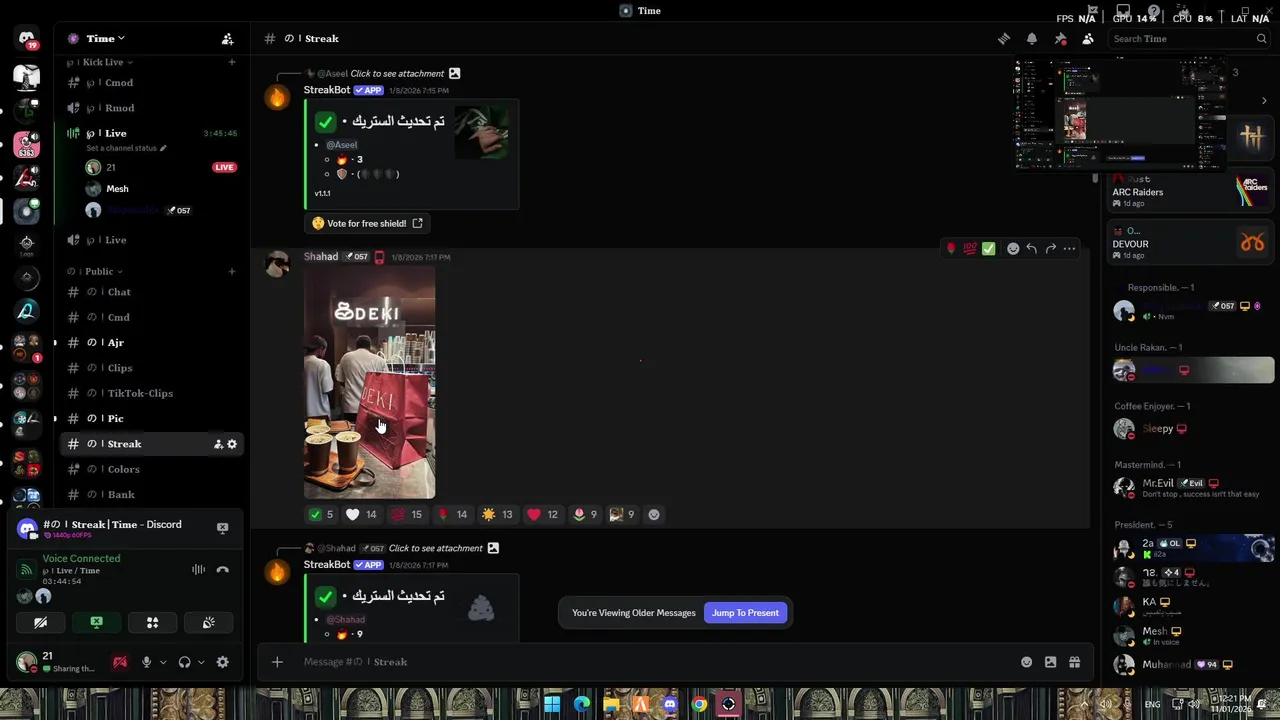
Task: Open User Settings gear
Action: (x=223, y=662)
